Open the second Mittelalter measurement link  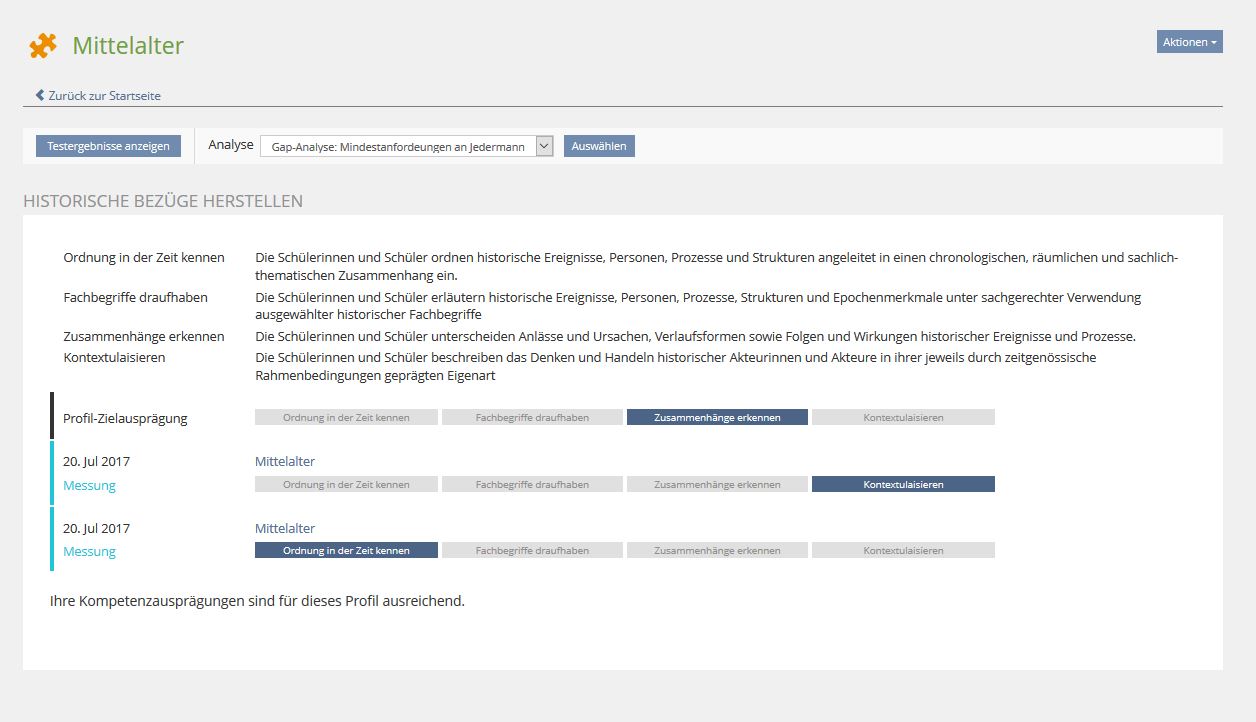coord(285,528)
